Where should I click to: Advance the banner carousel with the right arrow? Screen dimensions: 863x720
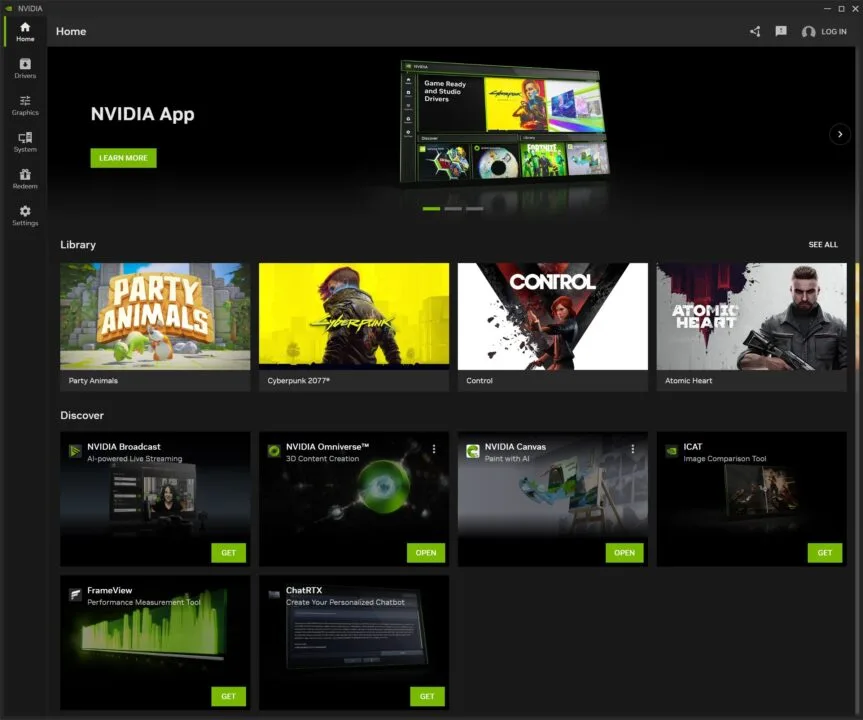pyautogui.click(x=840, y=133)
